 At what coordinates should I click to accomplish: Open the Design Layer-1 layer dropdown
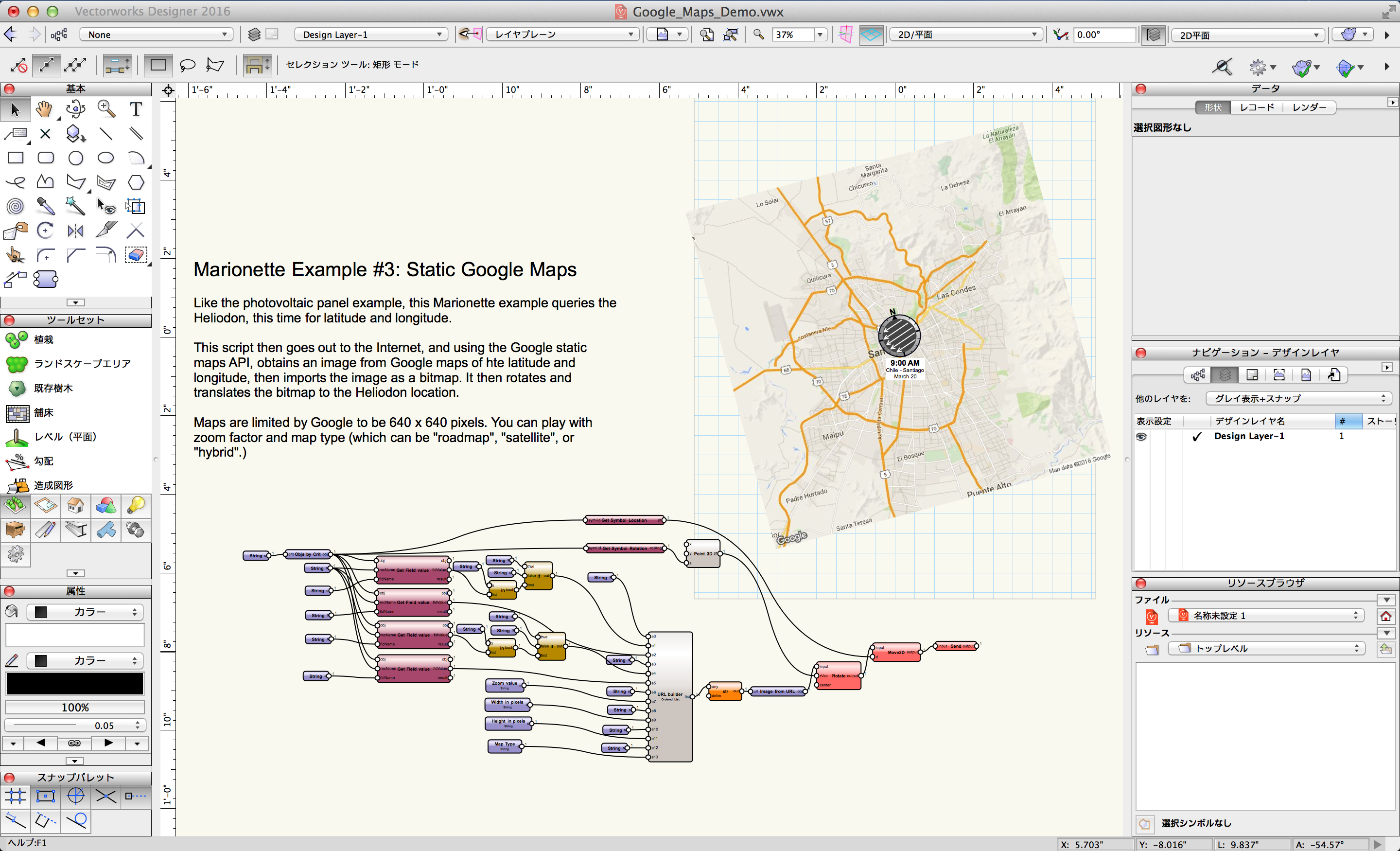[x=371, y=35]
